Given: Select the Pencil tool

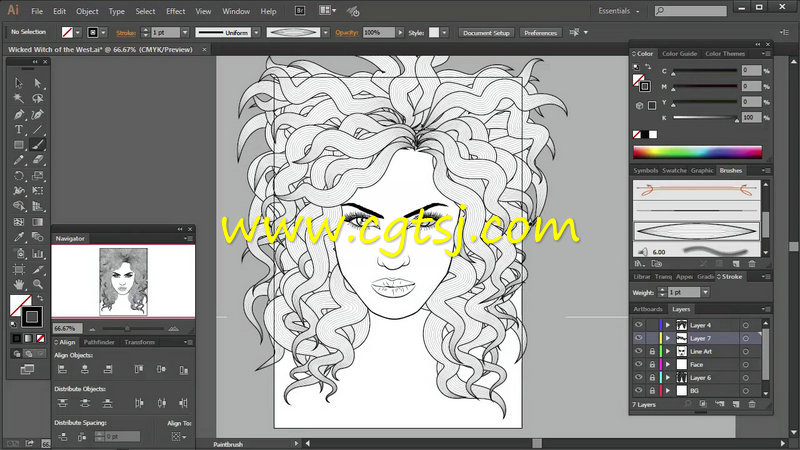Looking at the screenshot, I should (19, 160).
